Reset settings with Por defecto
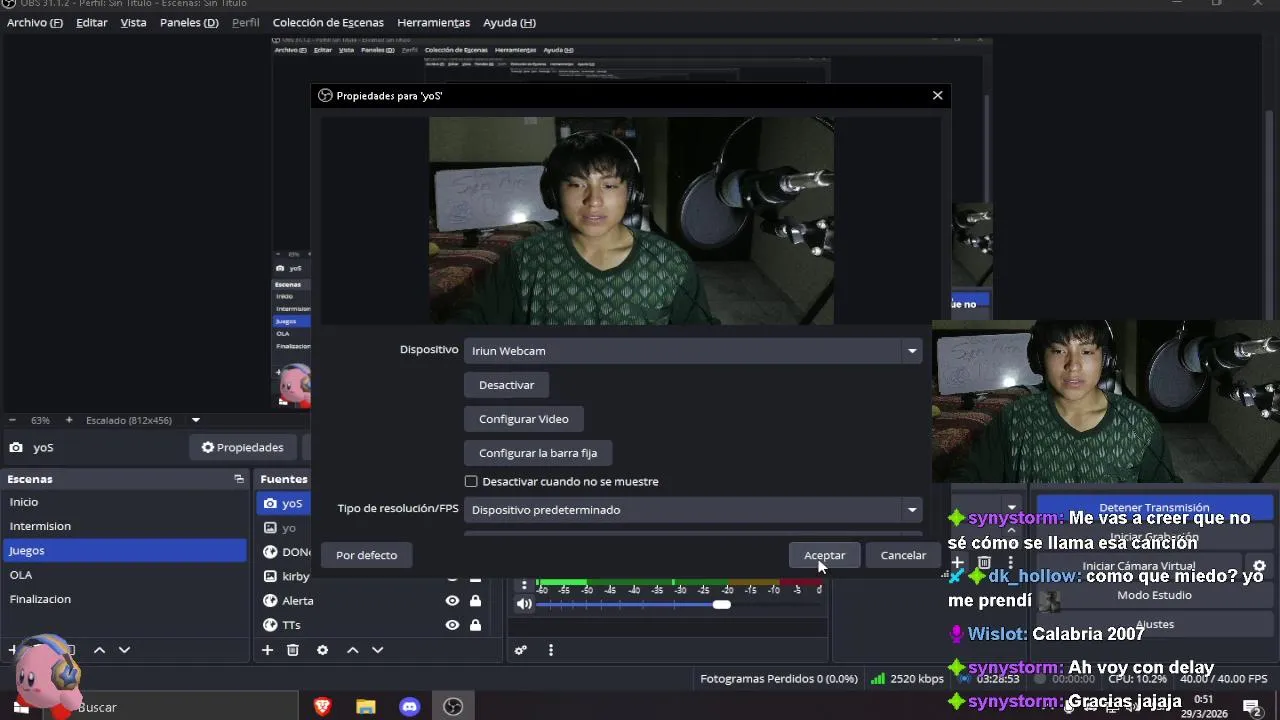The height and width of the screenshot is (720, 1280). (x=366, y=555)
